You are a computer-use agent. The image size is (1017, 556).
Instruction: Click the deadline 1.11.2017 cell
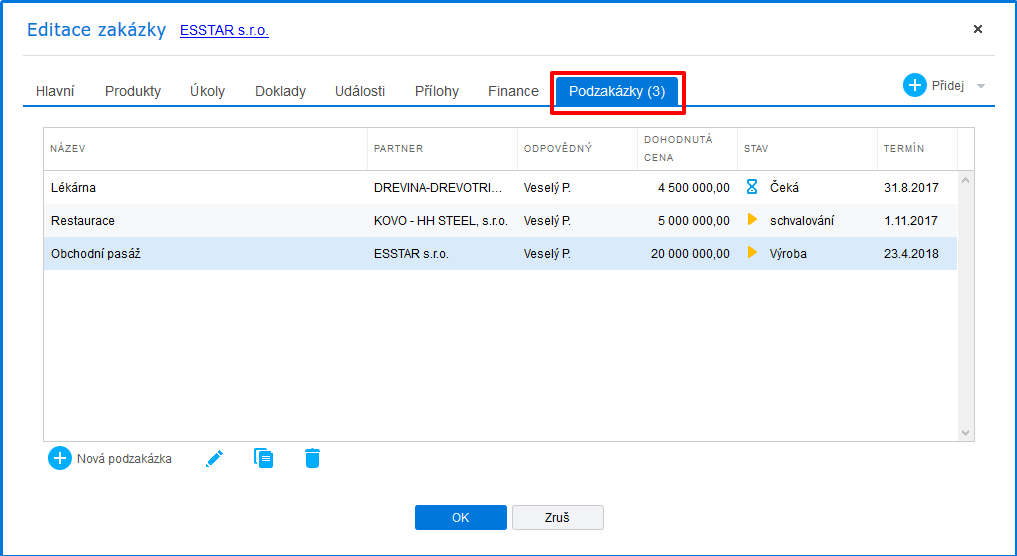click(911, 221)
